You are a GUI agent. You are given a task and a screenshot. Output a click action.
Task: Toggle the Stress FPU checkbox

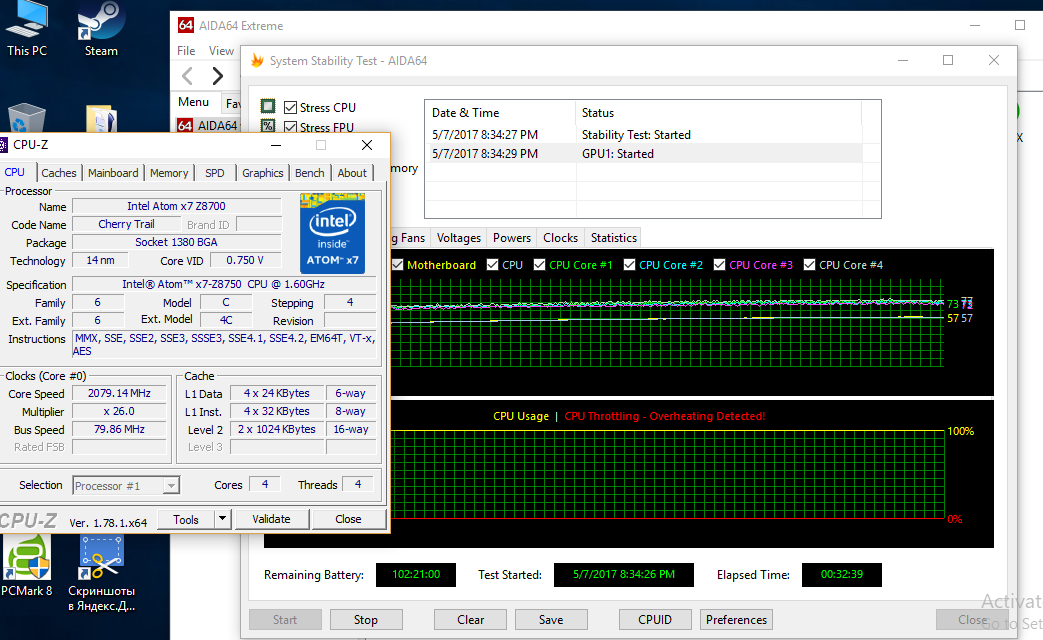point(290,126)
